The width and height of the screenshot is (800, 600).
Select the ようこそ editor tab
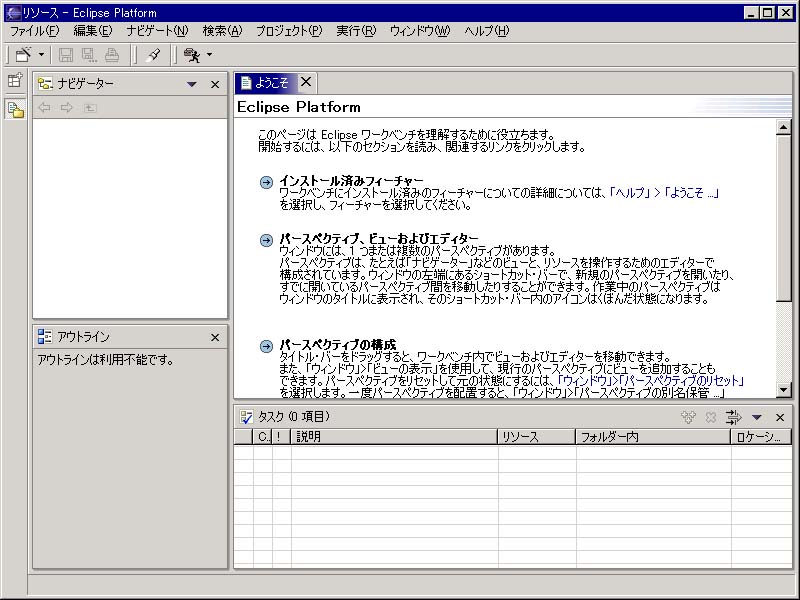point(265,83)
